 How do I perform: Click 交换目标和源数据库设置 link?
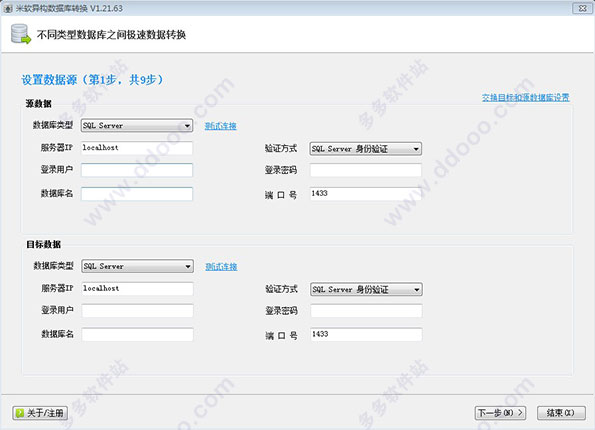(526, 98)
